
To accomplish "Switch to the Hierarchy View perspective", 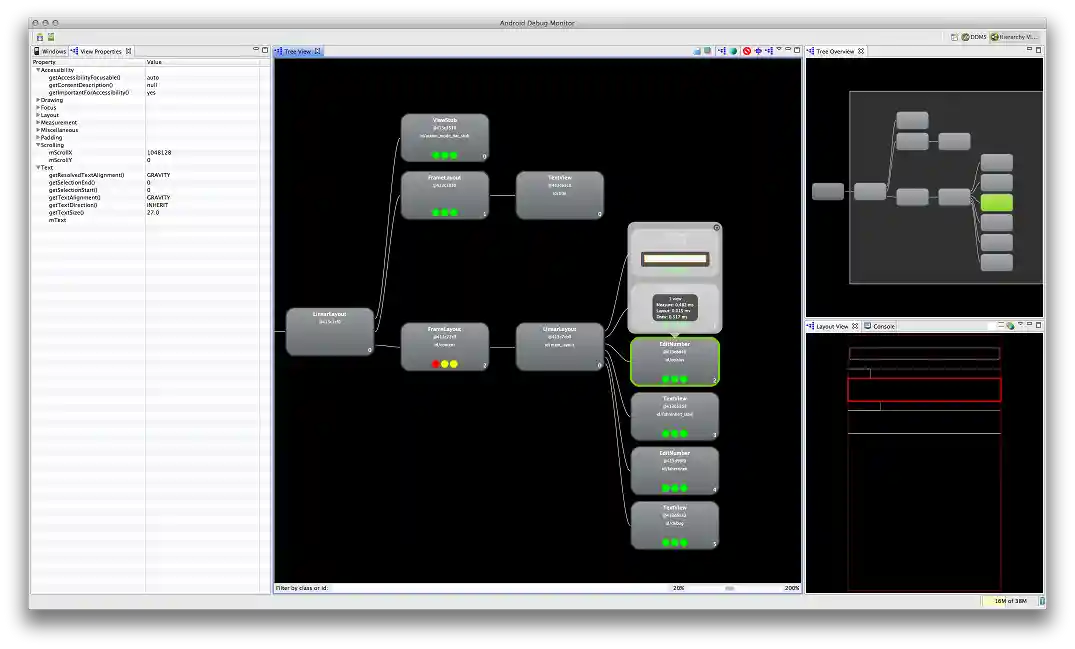I will pos(1015,37).
